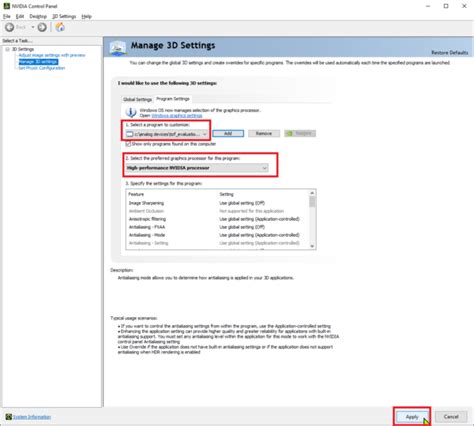The height and width of the screenshot is (426, 474).
Task: Click the settings list scrollbar thumb
Action: click(312, 202)
